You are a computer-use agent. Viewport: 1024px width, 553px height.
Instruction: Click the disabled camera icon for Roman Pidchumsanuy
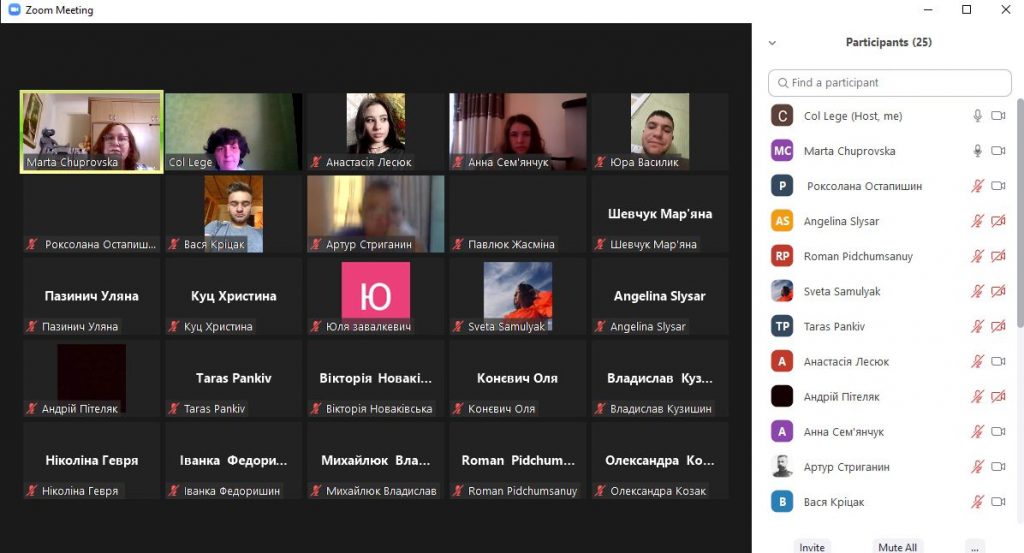coord(997,256)
